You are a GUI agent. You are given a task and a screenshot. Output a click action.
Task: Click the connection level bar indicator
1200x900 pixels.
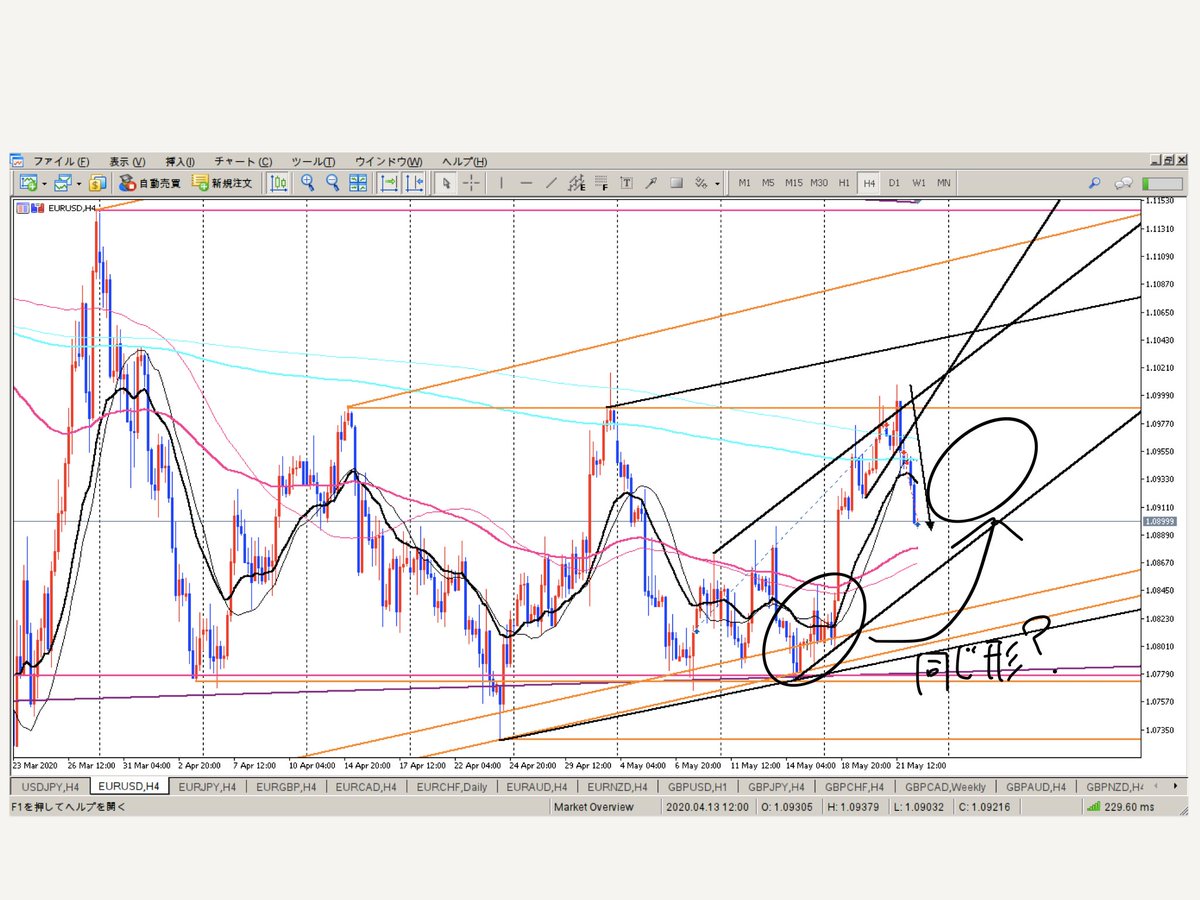coord(1161,183)
